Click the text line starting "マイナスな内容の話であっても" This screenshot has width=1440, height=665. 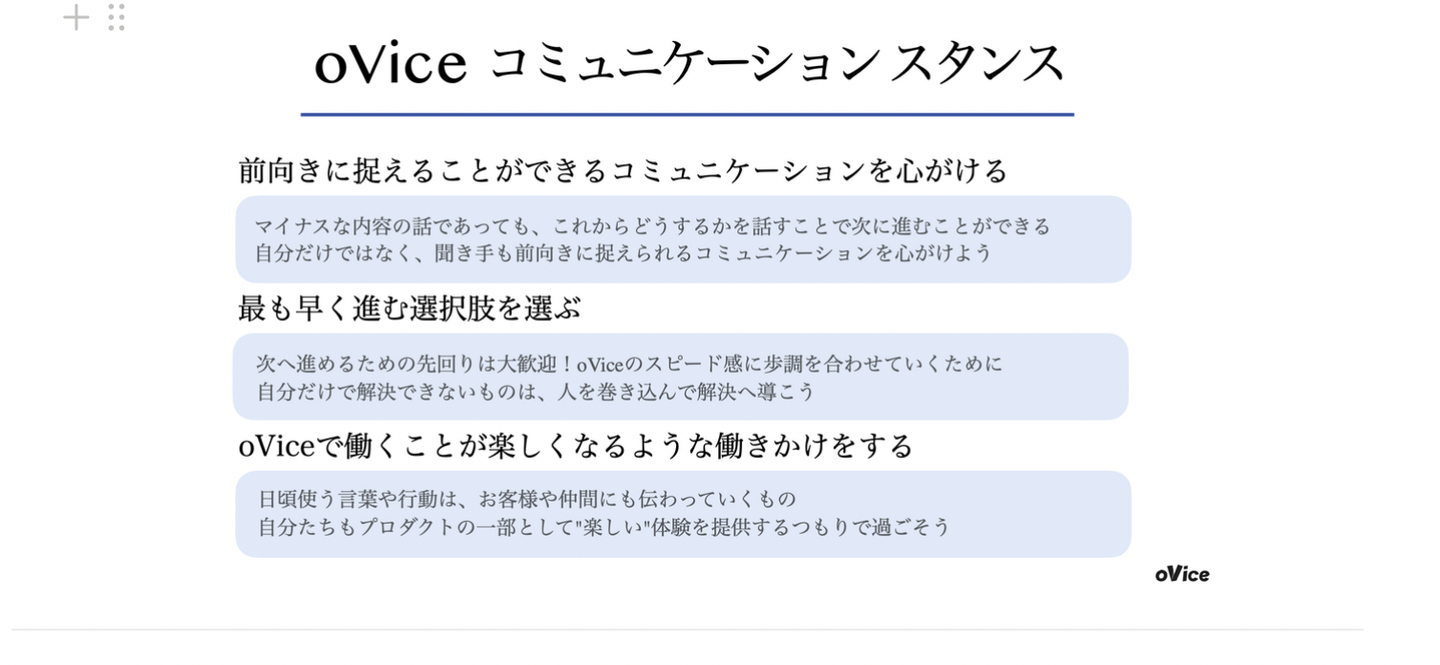coord(652,226)
